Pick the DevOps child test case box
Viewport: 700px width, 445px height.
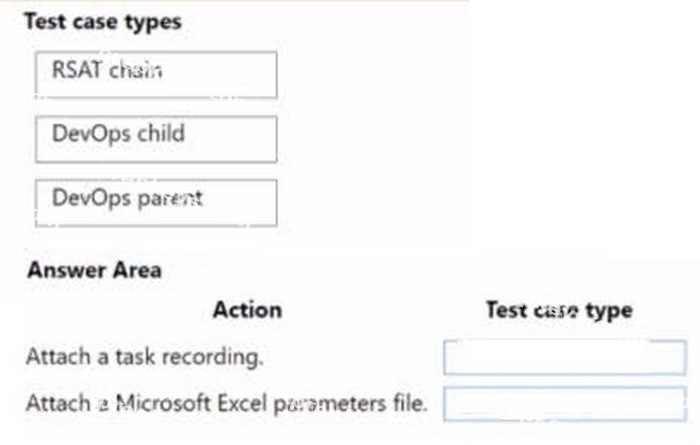(156, 139)
